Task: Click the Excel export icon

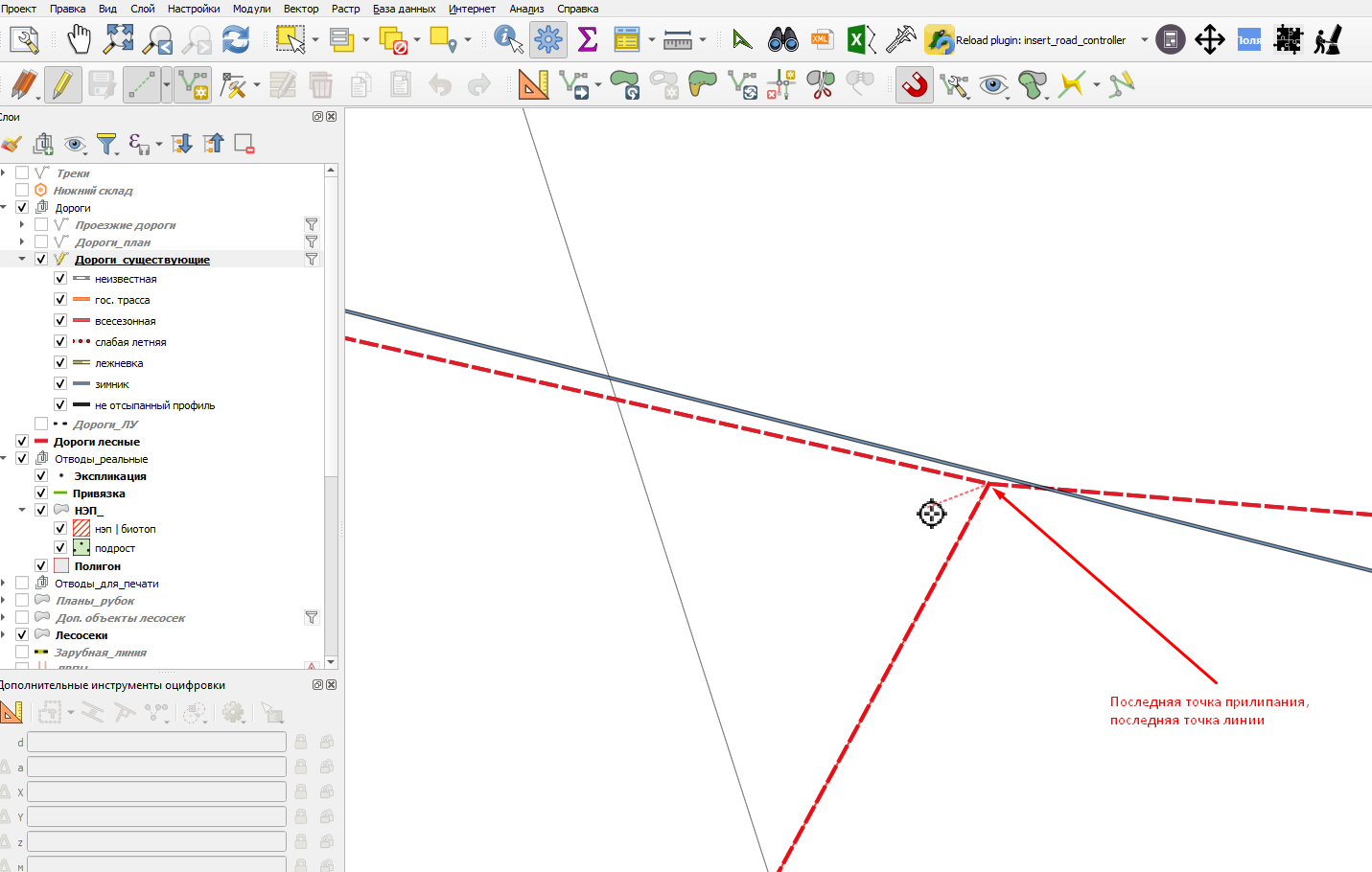Action: pos(861,39)
